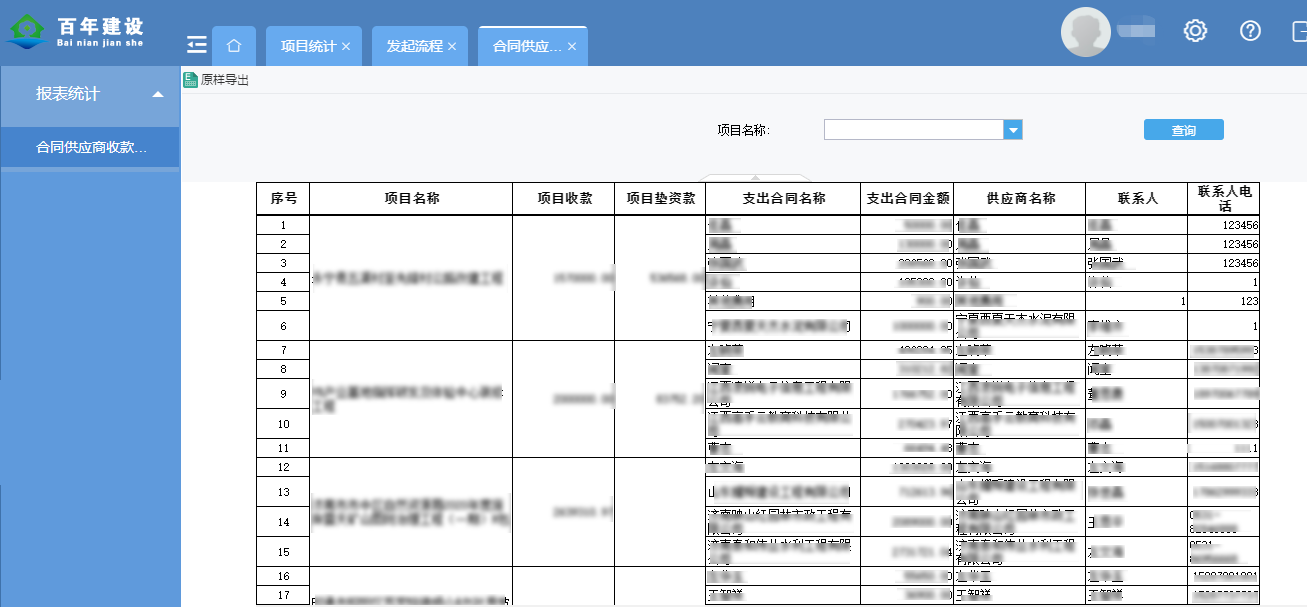Image resolution: width=1307 pixels, height=607 pixels.
Task: Click phone cell 123456 in row 1
Action: pyautogui.click(x=1224, y=225)
